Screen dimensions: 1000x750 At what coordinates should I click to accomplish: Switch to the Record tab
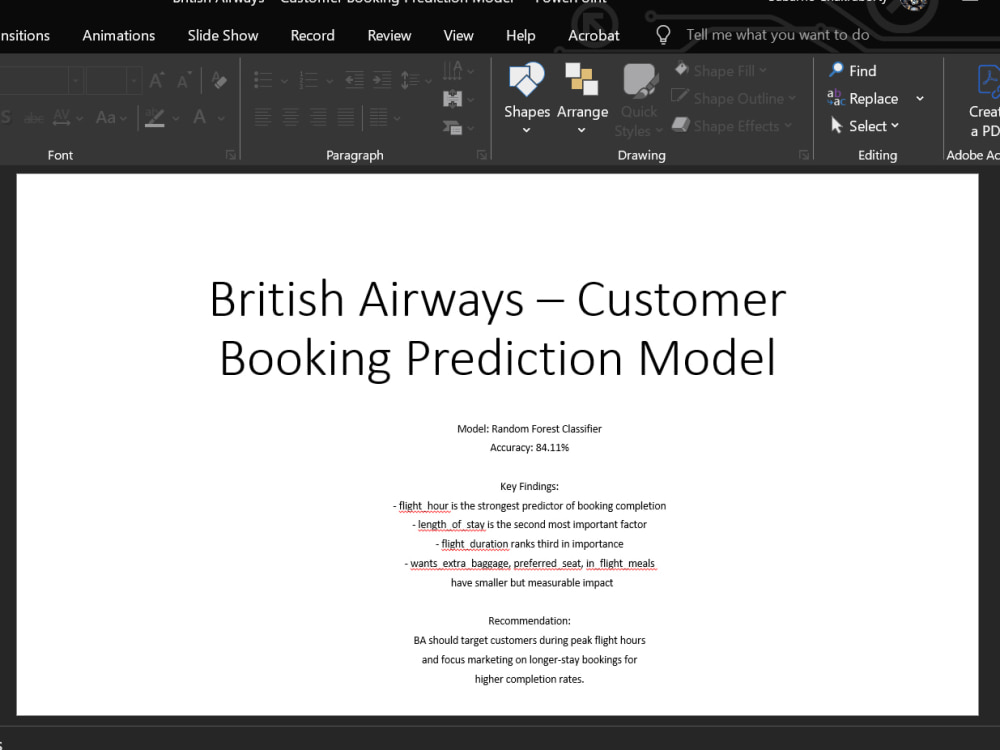[x=312, y=36]
